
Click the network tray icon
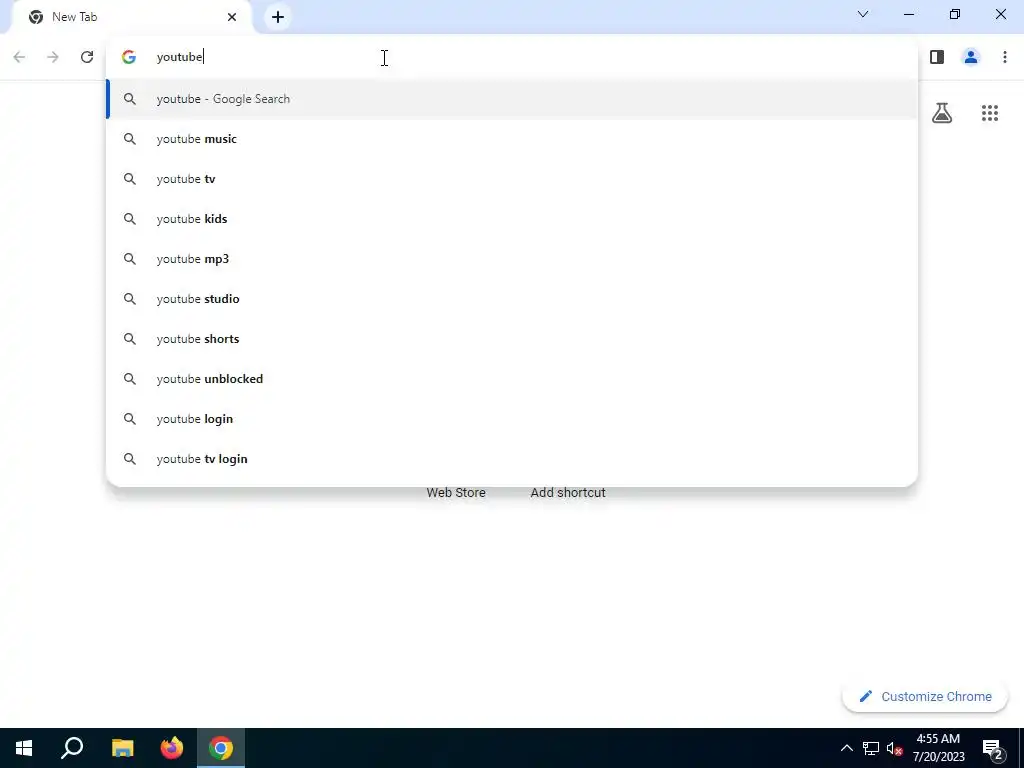click(871, 748)
